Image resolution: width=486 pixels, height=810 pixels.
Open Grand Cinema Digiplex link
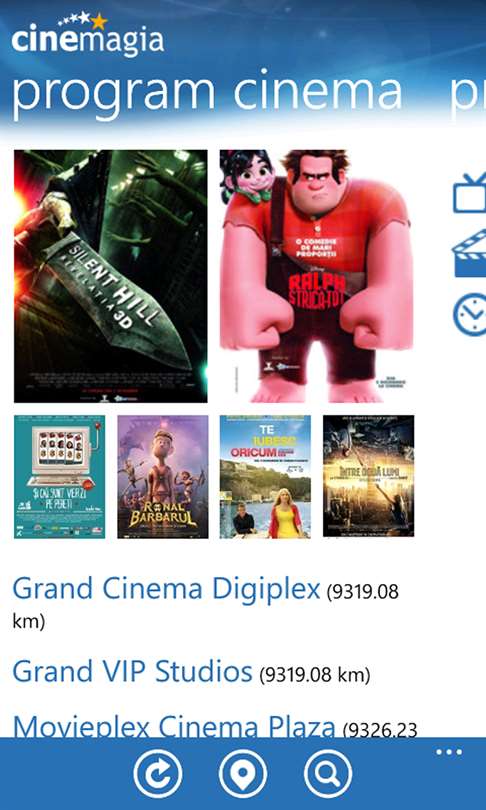tap(166, 588)
